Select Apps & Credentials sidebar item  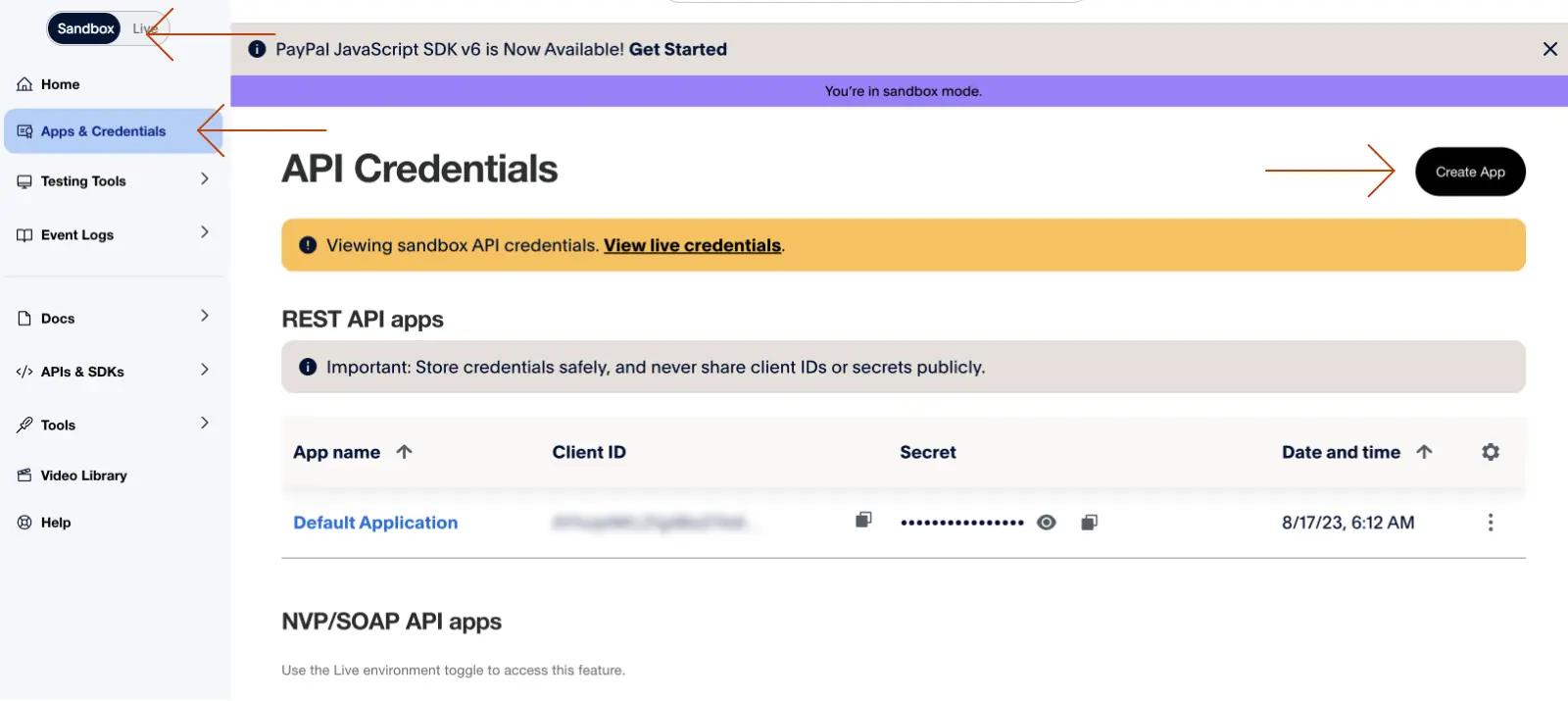tap(114, 131)
